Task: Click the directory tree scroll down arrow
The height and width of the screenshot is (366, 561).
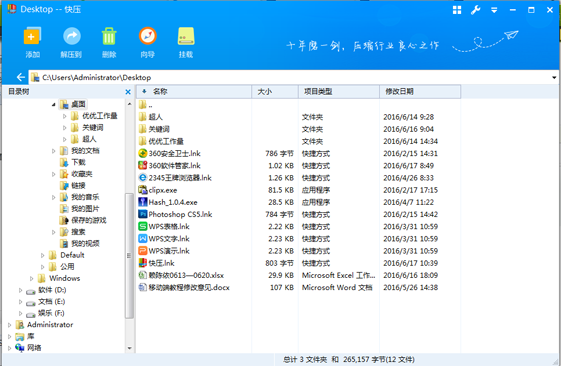Action: (x=130, y=348)
